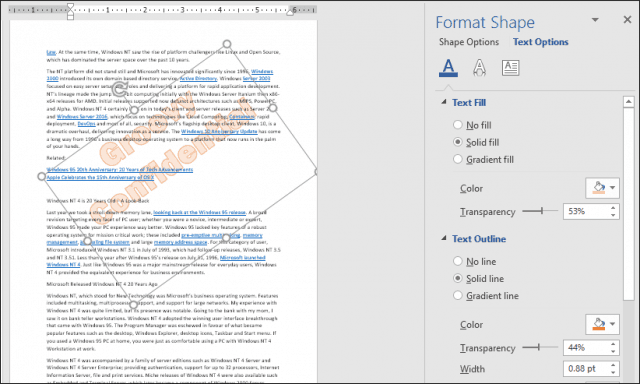
Task: Increase outline width with up stepper
Action: tap(613, 365)
